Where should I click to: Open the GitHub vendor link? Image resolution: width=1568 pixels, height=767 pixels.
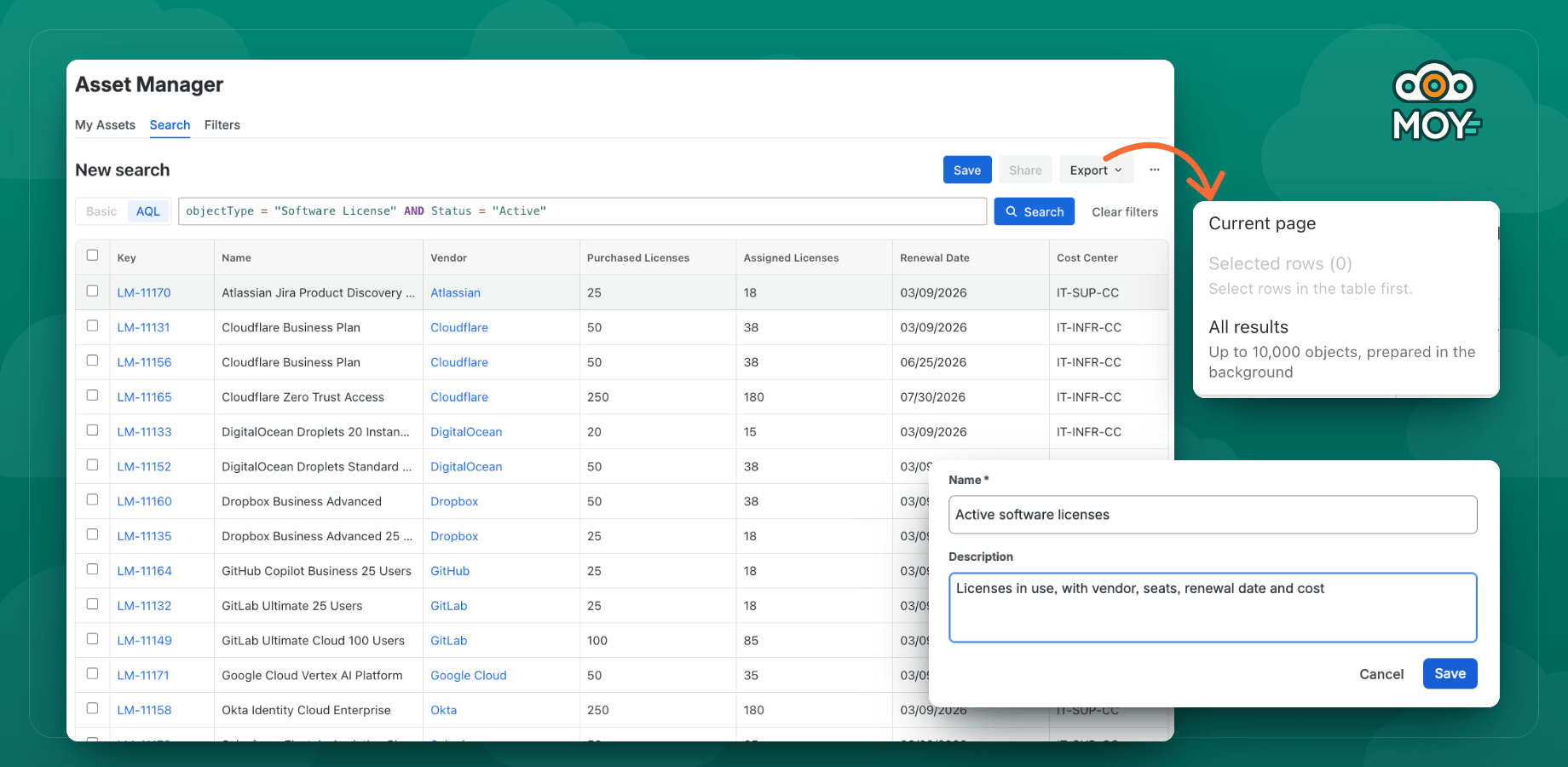tap(450, 571)
